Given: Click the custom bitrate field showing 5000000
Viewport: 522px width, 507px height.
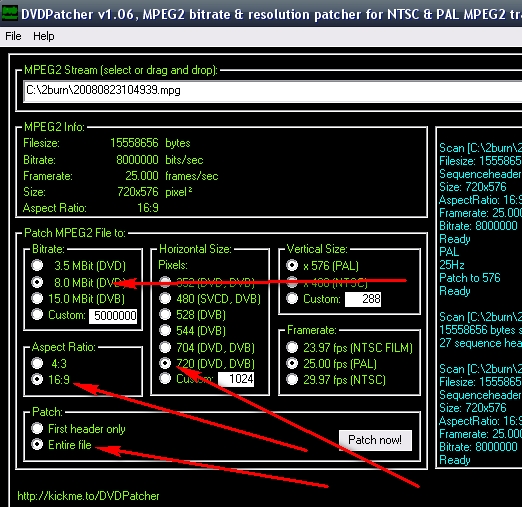Looking at the screenshot, I should click(113, 316).
